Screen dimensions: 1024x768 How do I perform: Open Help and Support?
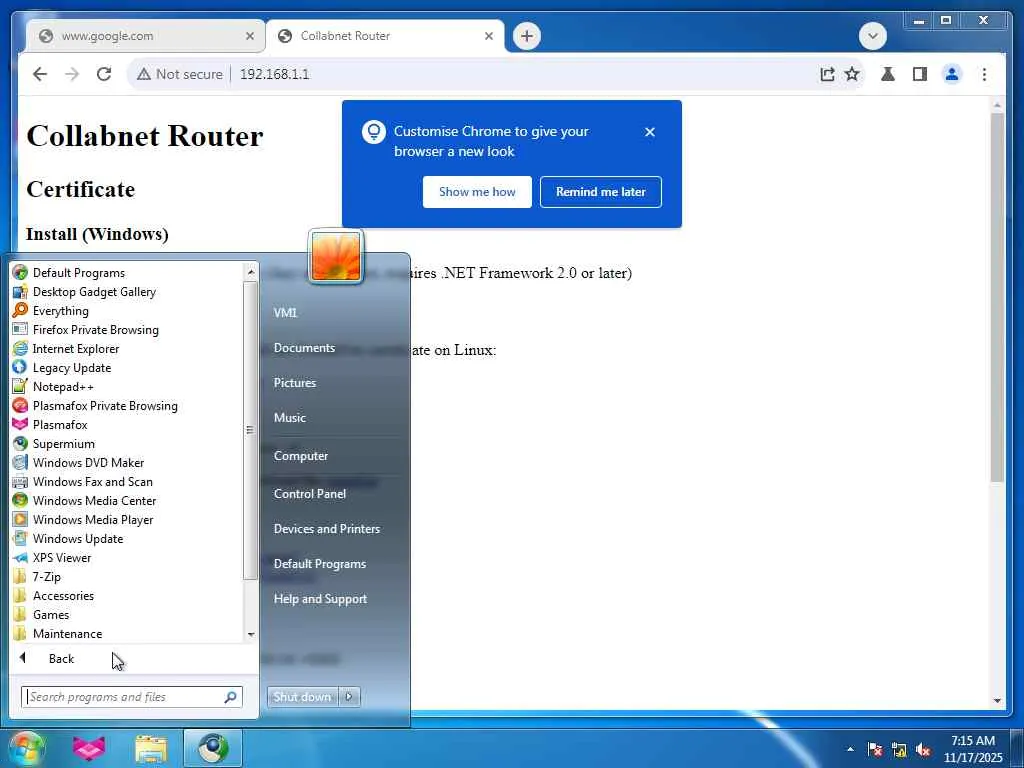coord(320,599)
